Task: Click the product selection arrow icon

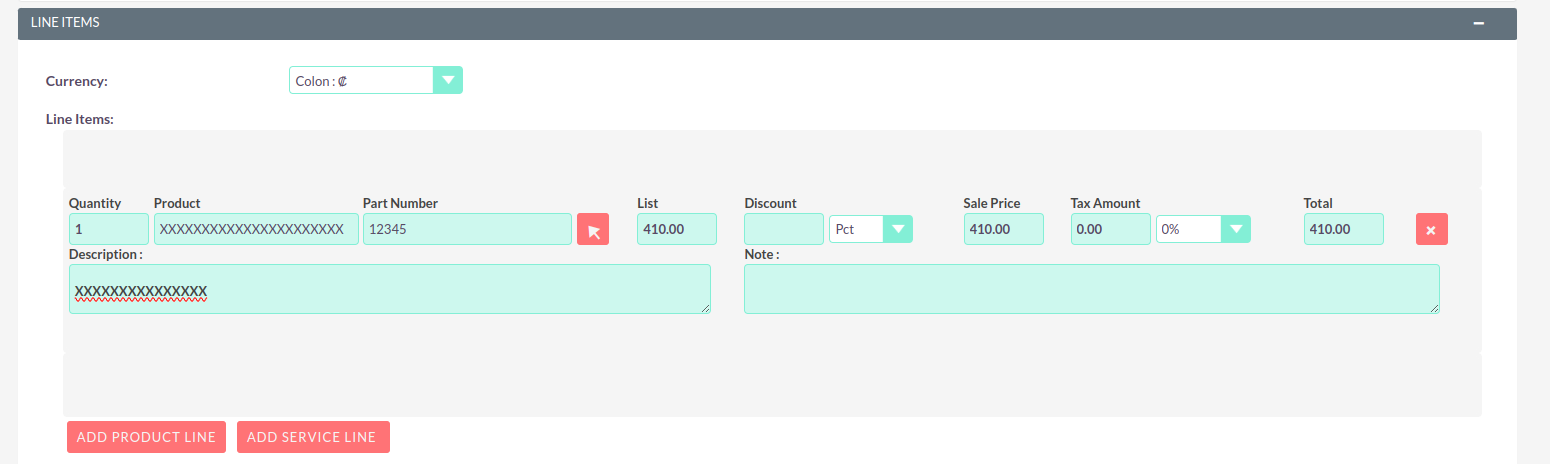Action: tap(593, 230)
